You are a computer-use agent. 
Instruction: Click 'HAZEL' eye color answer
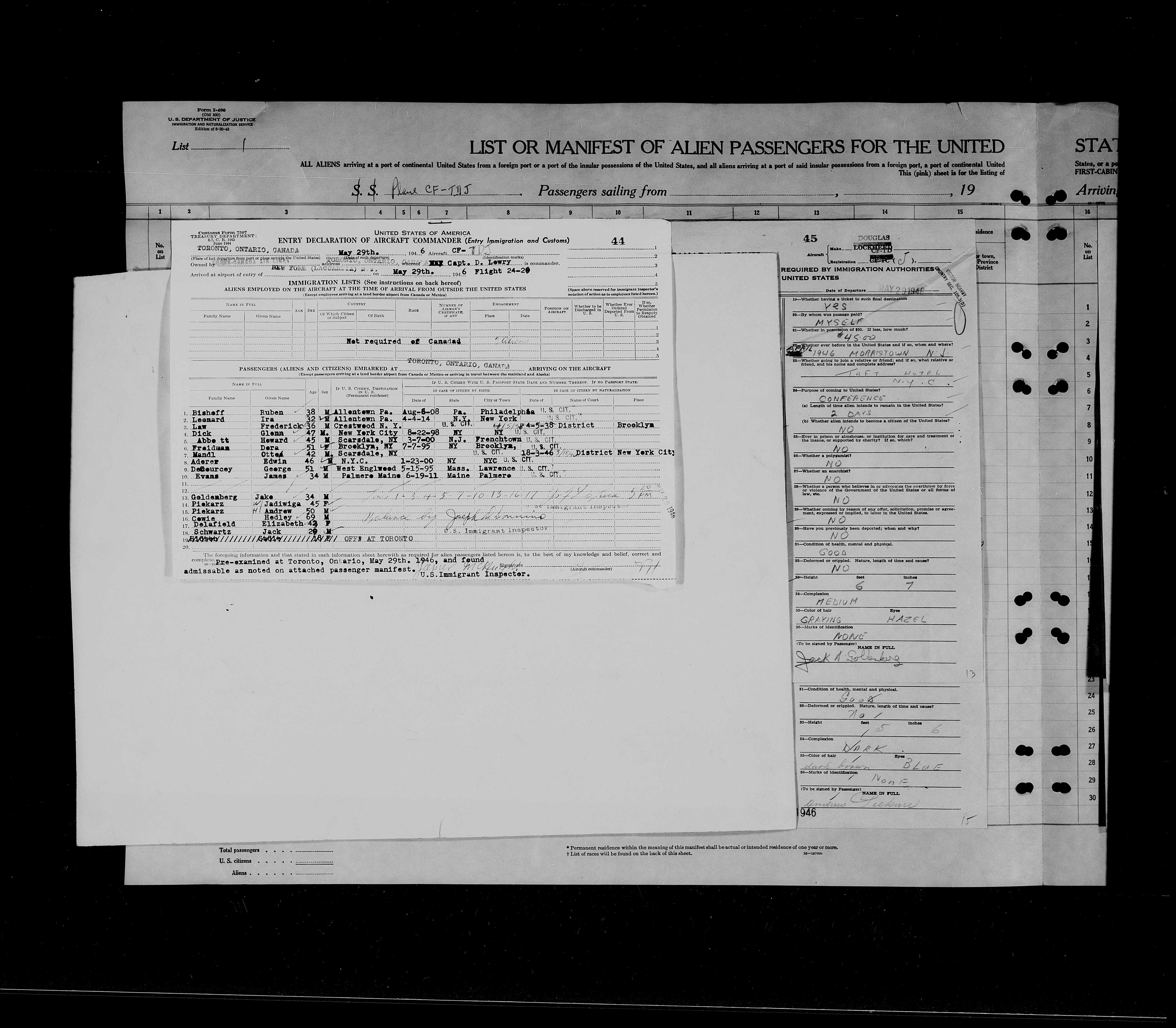tap(907, 620)
